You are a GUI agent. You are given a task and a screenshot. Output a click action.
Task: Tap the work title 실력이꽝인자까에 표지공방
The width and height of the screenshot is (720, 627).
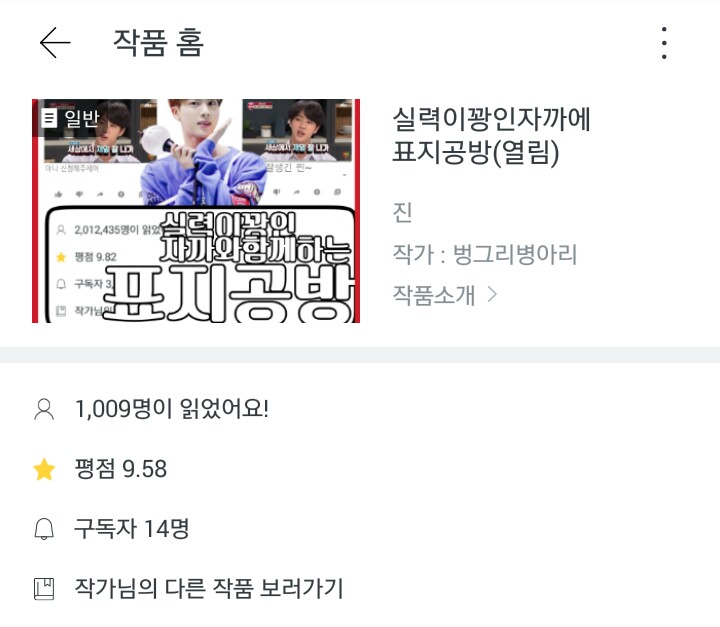[x=491, y=136]
